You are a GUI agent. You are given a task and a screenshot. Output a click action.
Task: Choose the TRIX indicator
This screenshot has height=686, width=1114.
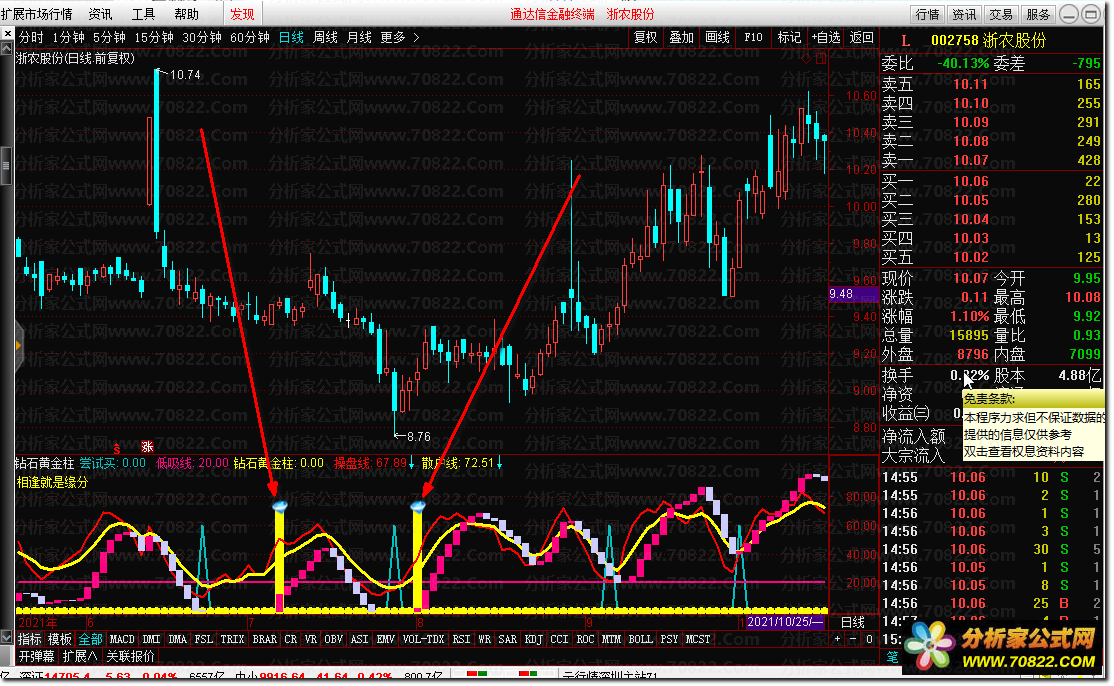tap(232, 639)
